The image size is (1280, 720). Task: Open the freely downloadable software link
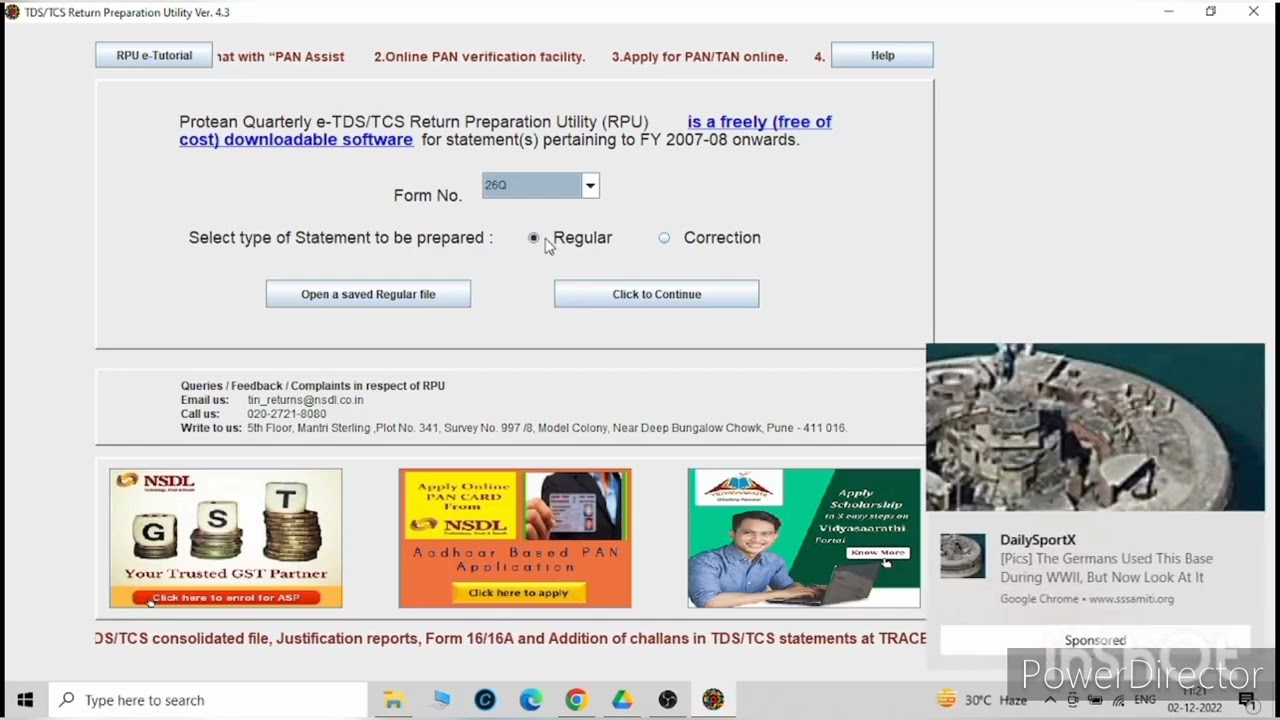coord(505,130)
